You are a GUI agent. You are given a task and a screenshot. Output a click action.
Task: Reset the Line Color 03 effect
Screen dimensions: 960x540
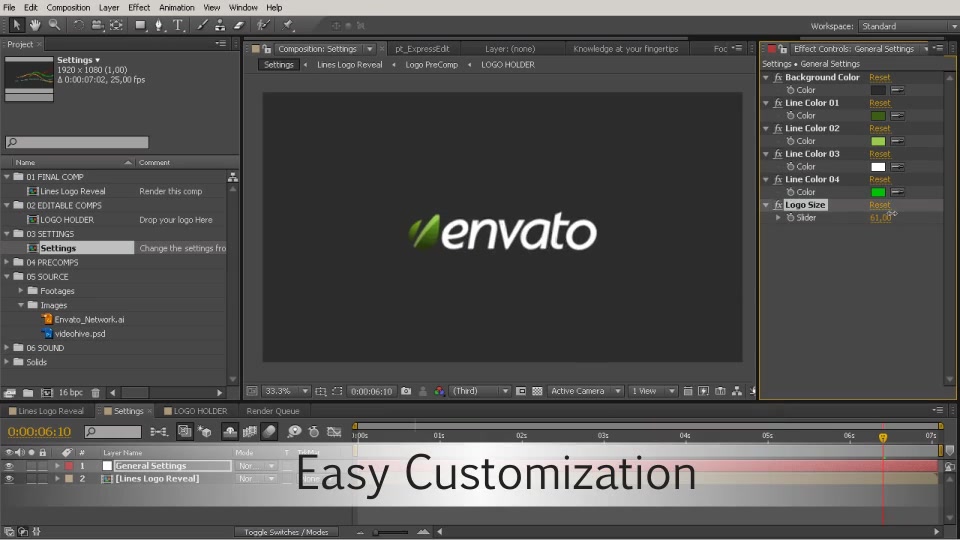[880, 154]
